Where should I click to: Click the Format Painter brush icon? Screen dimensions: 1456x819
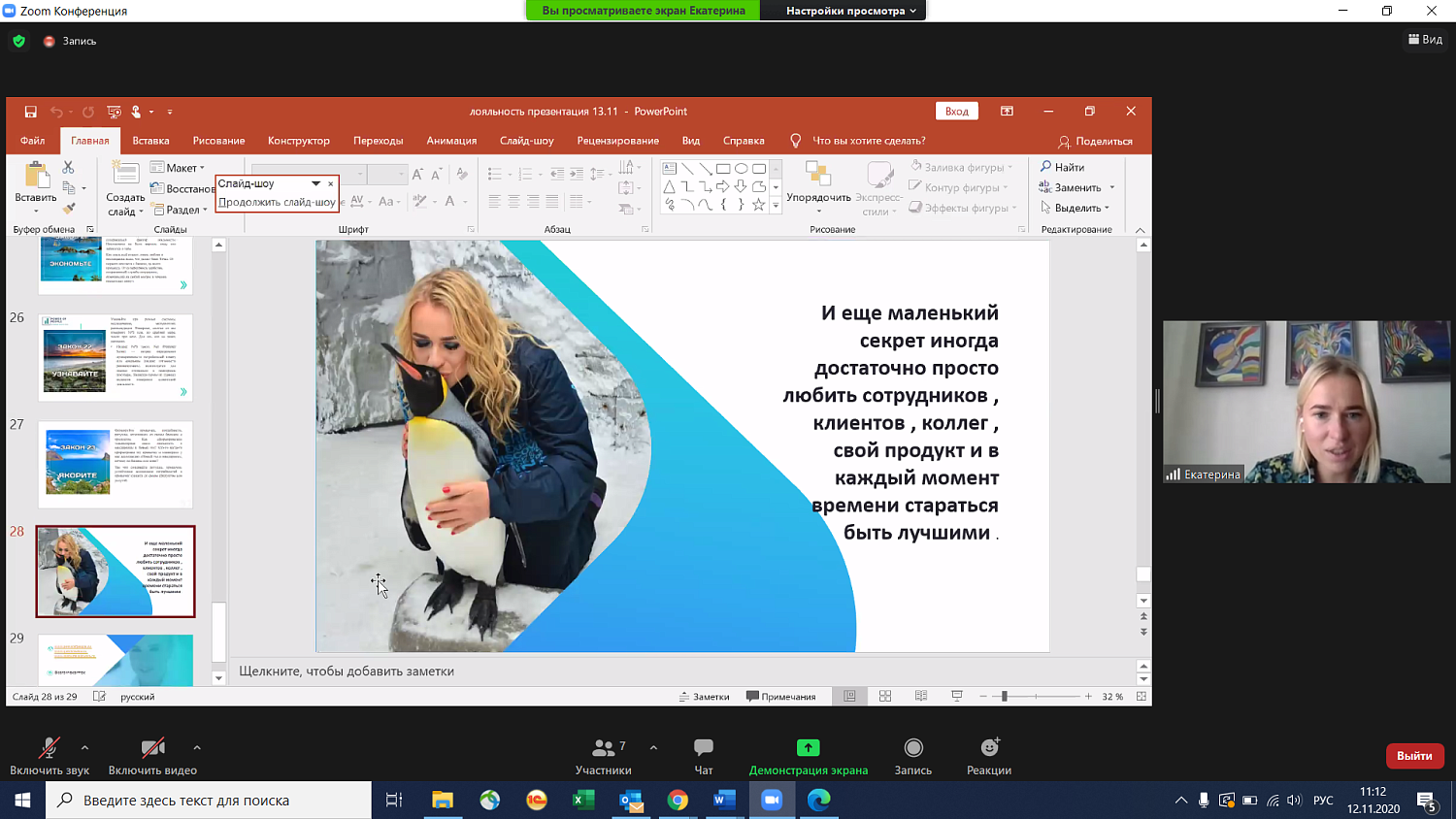tap(68, 208)
